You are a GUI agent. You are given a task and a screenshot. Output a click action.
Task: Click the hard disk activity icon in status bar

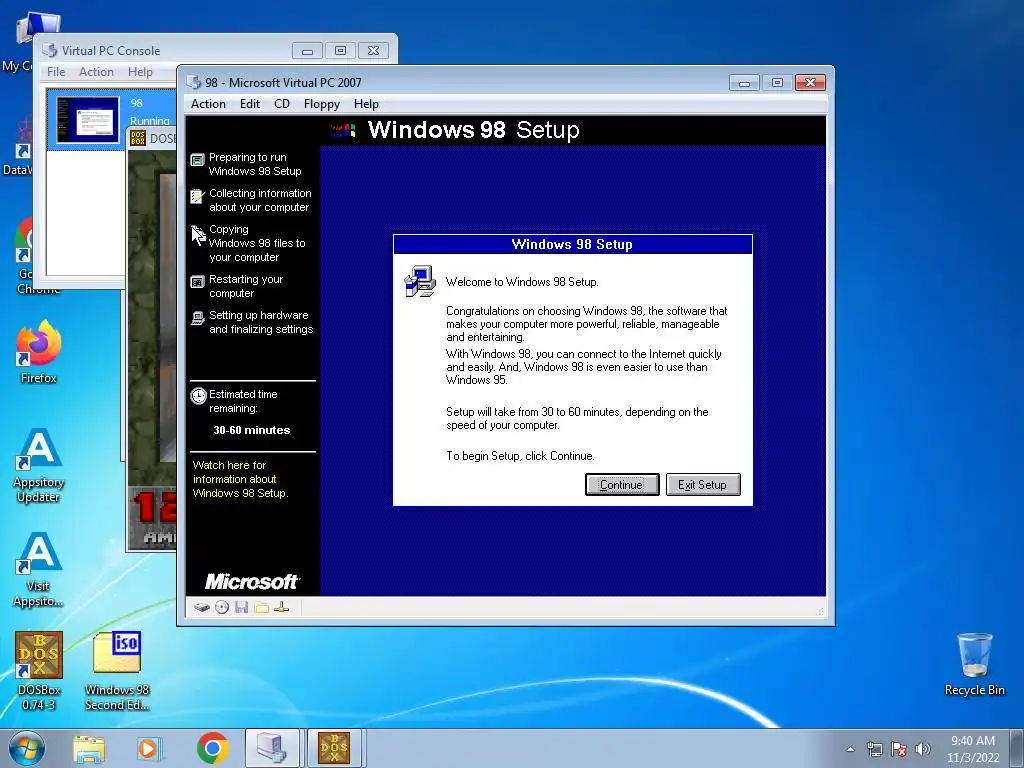pyautogui.click(x=202, y=607)
